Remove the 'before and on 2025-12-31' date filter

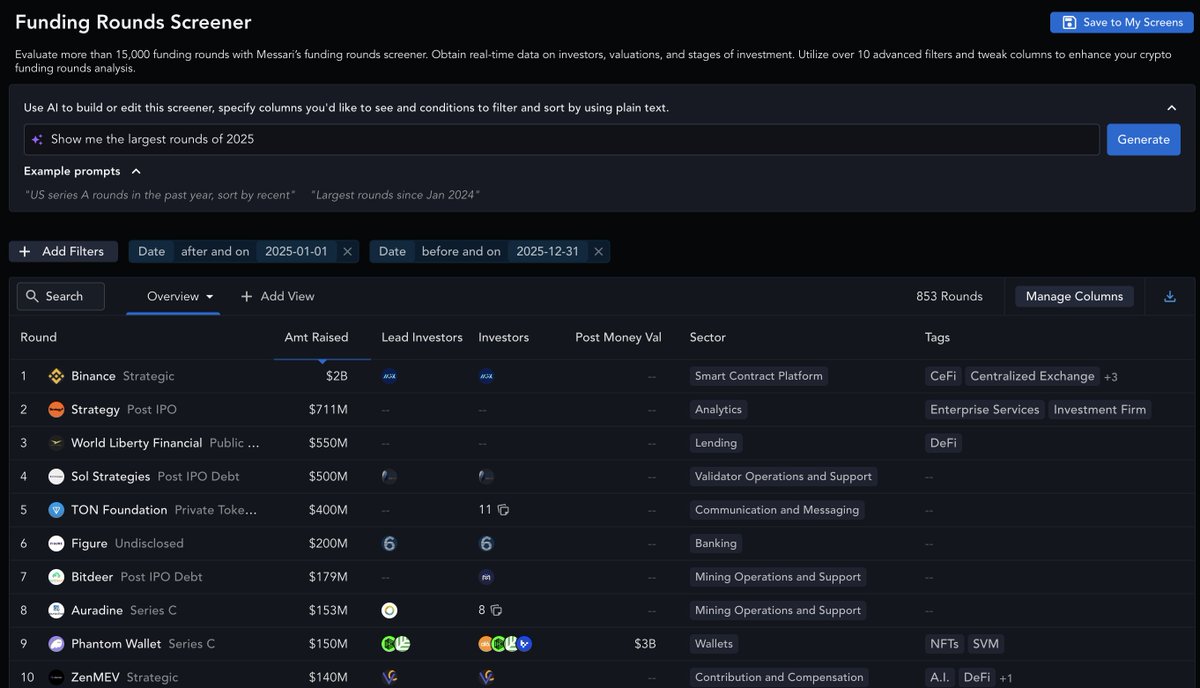pyautogui.click(x=599, y=252)
